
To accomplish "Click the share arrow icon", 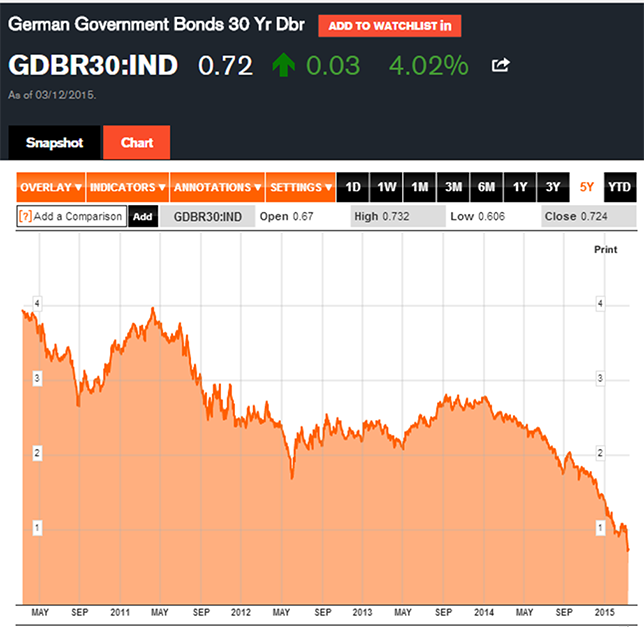I will click(501, 66).
